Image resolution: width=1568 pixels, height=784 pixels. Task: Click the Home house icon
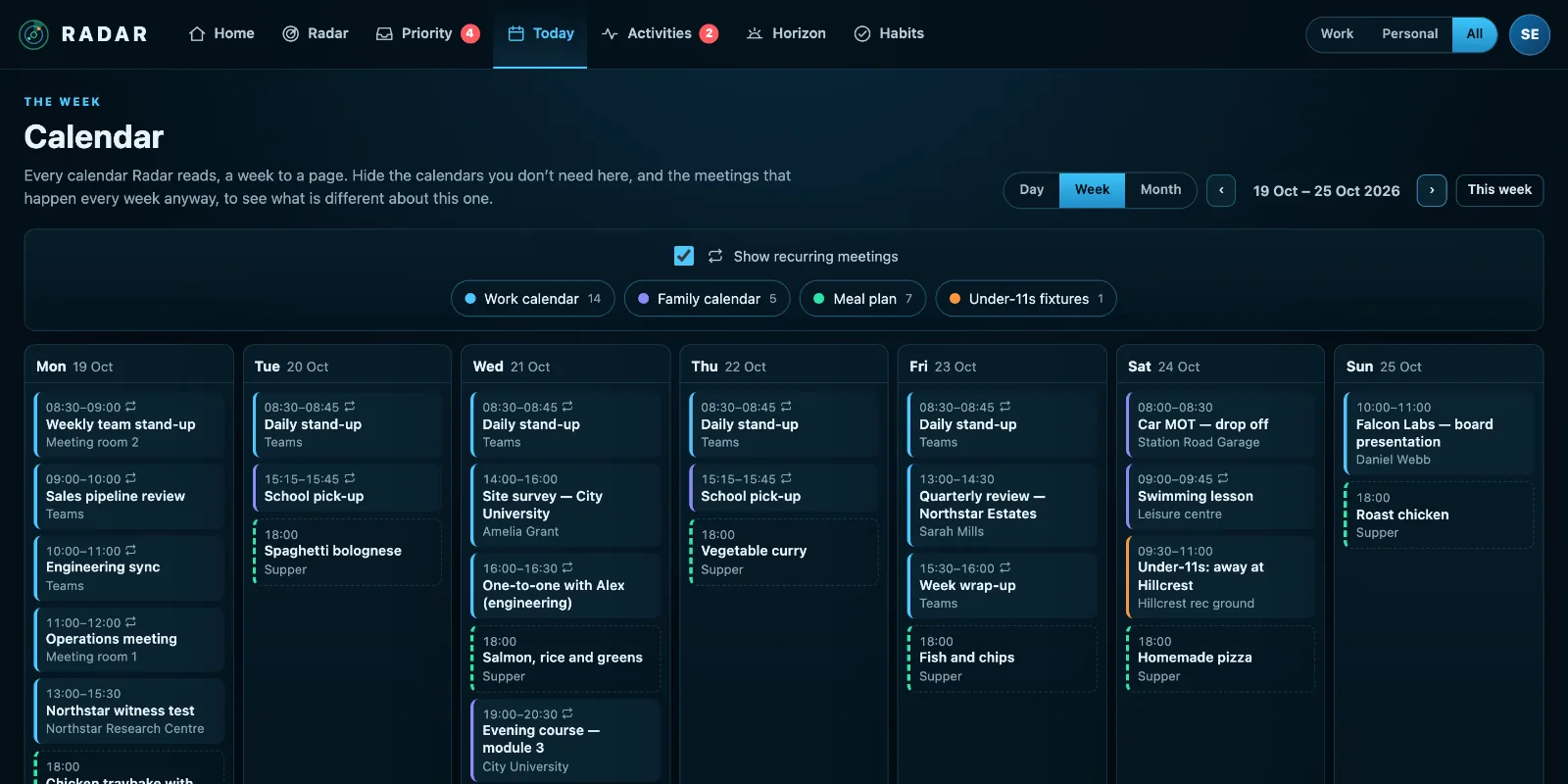click(x=197, y=34)
